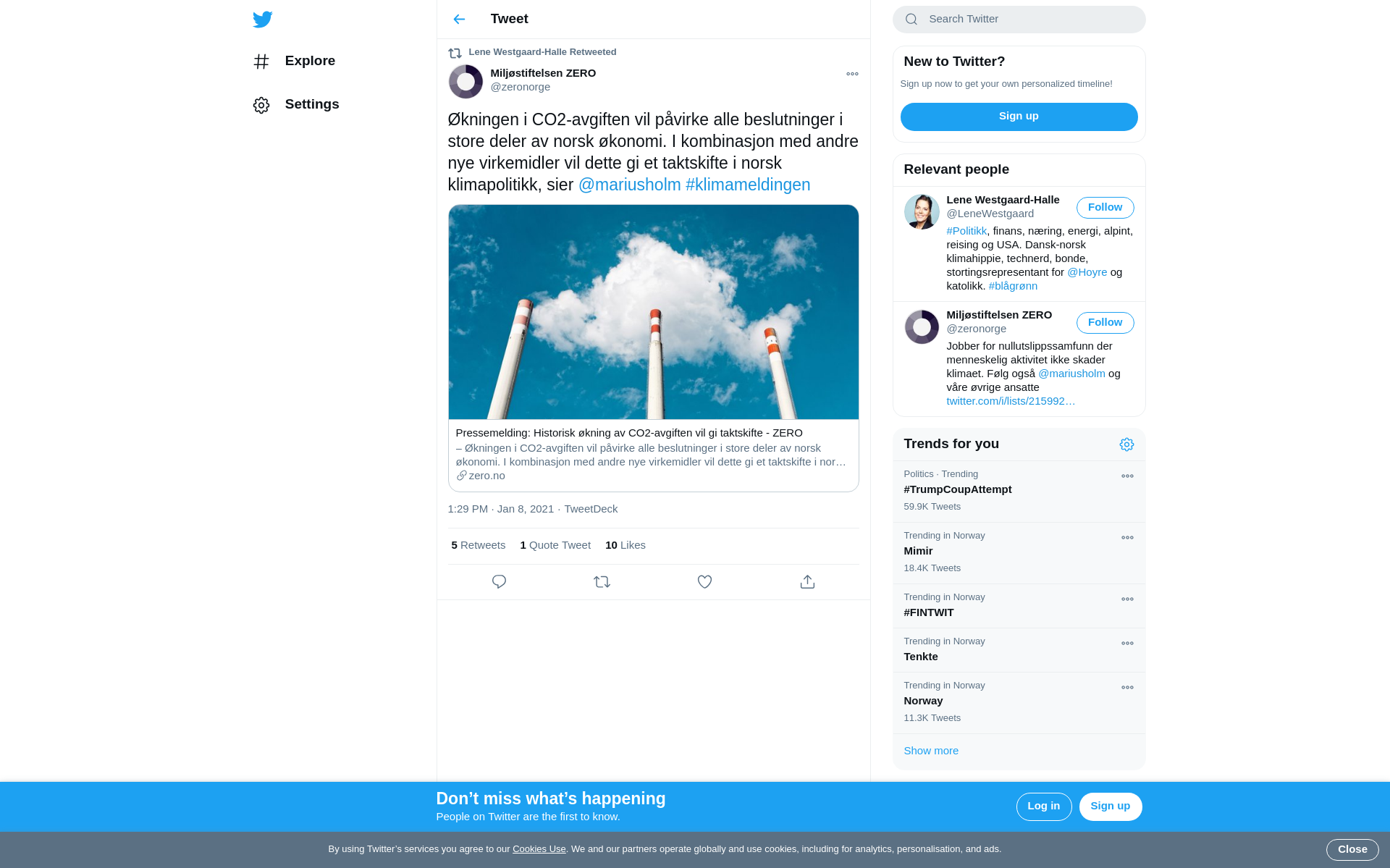Image resolution: width=1390 pixels, height=868 pixels.
Task: Click the zero.no domain link
Action: [486, 476]
